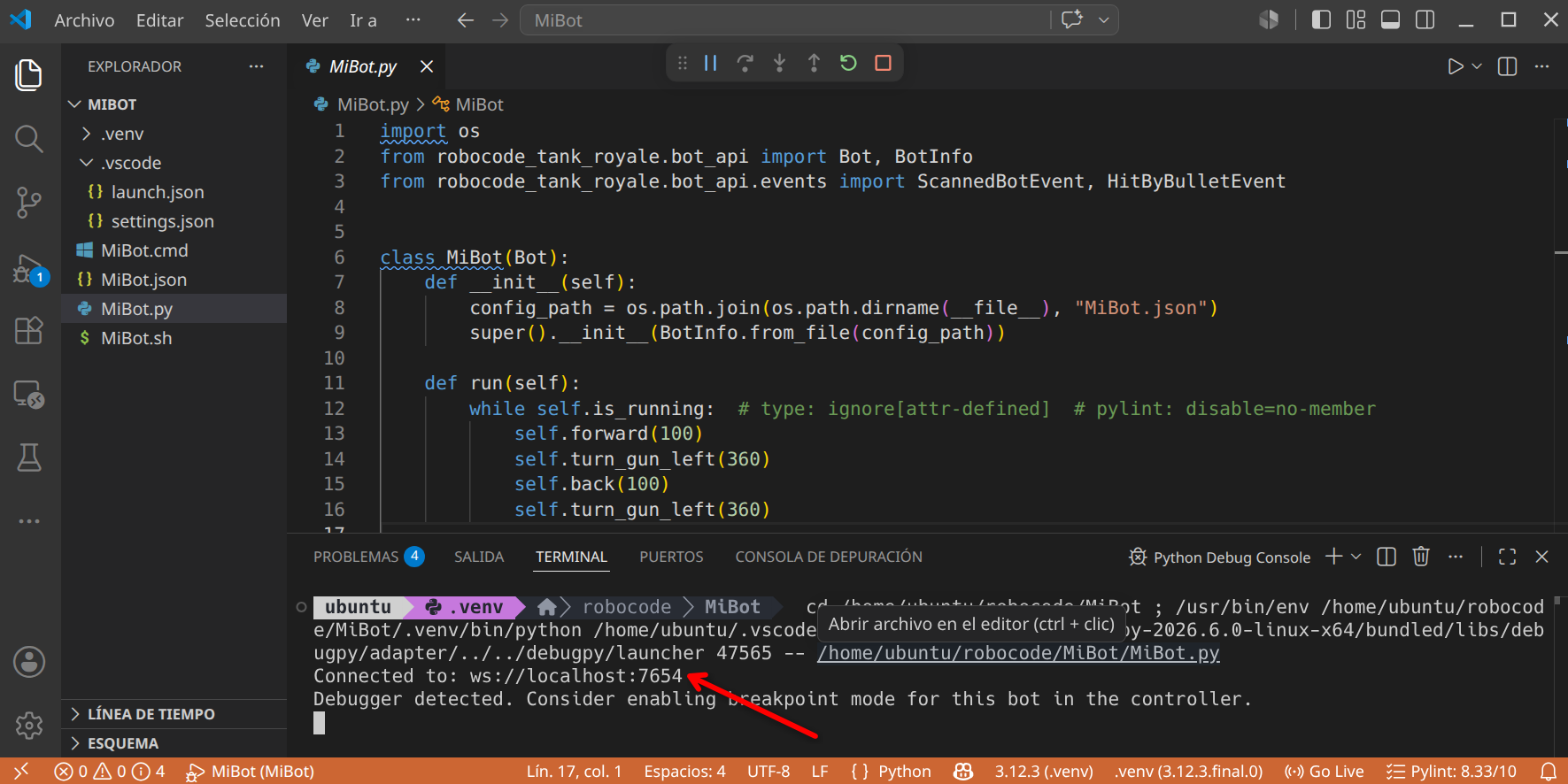Open Copilot chat from title bar
Image resolution: width=1568 pixels, height=784 pixels.
[1072, 19]
